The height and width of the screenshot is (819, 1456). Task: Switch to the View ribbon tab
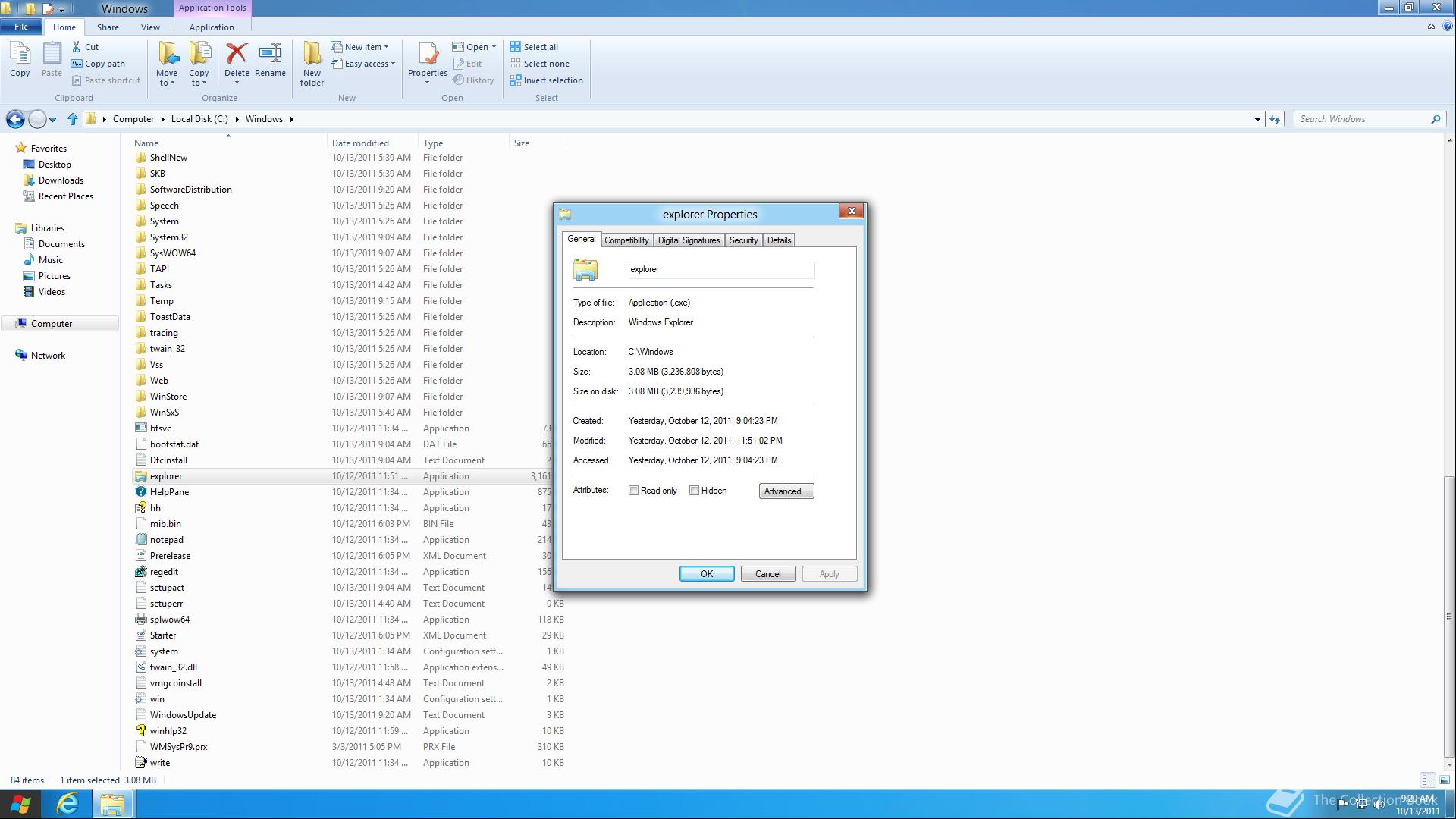[150, 27]
